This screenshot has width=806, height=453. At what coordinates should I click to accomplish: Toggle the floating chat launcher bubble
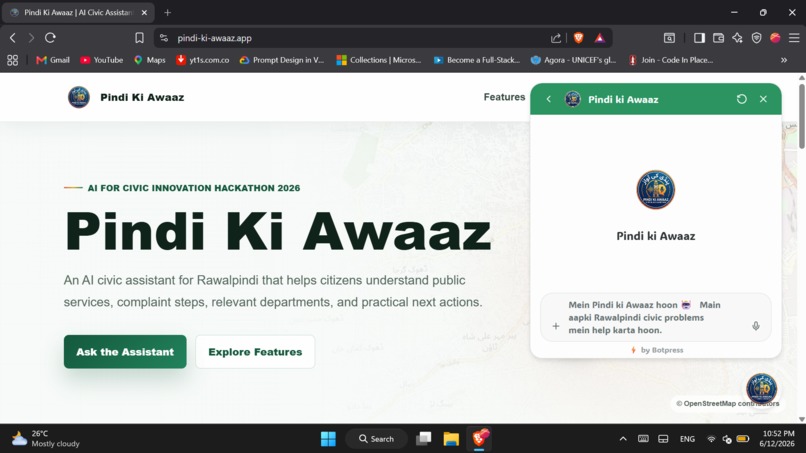pyautogui.click(x=761, y=389)
